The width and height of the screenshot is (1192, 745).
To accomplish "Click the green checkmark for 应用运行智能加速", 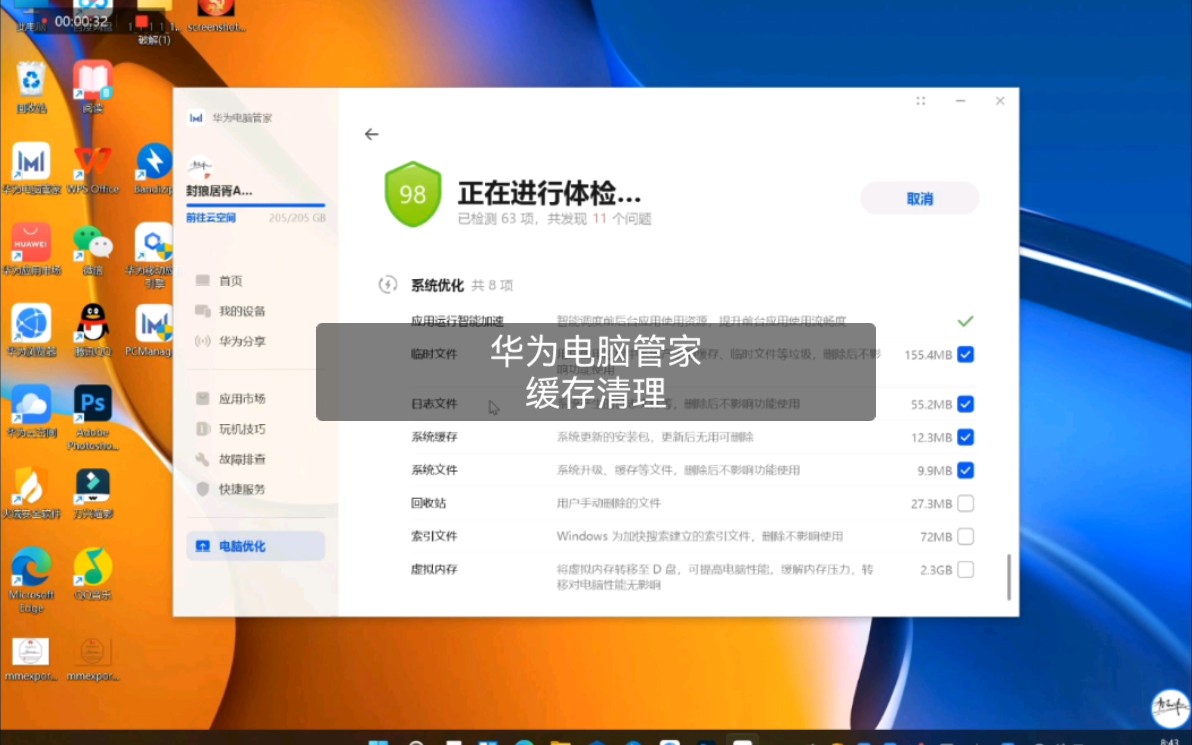I will pos(965,321).
